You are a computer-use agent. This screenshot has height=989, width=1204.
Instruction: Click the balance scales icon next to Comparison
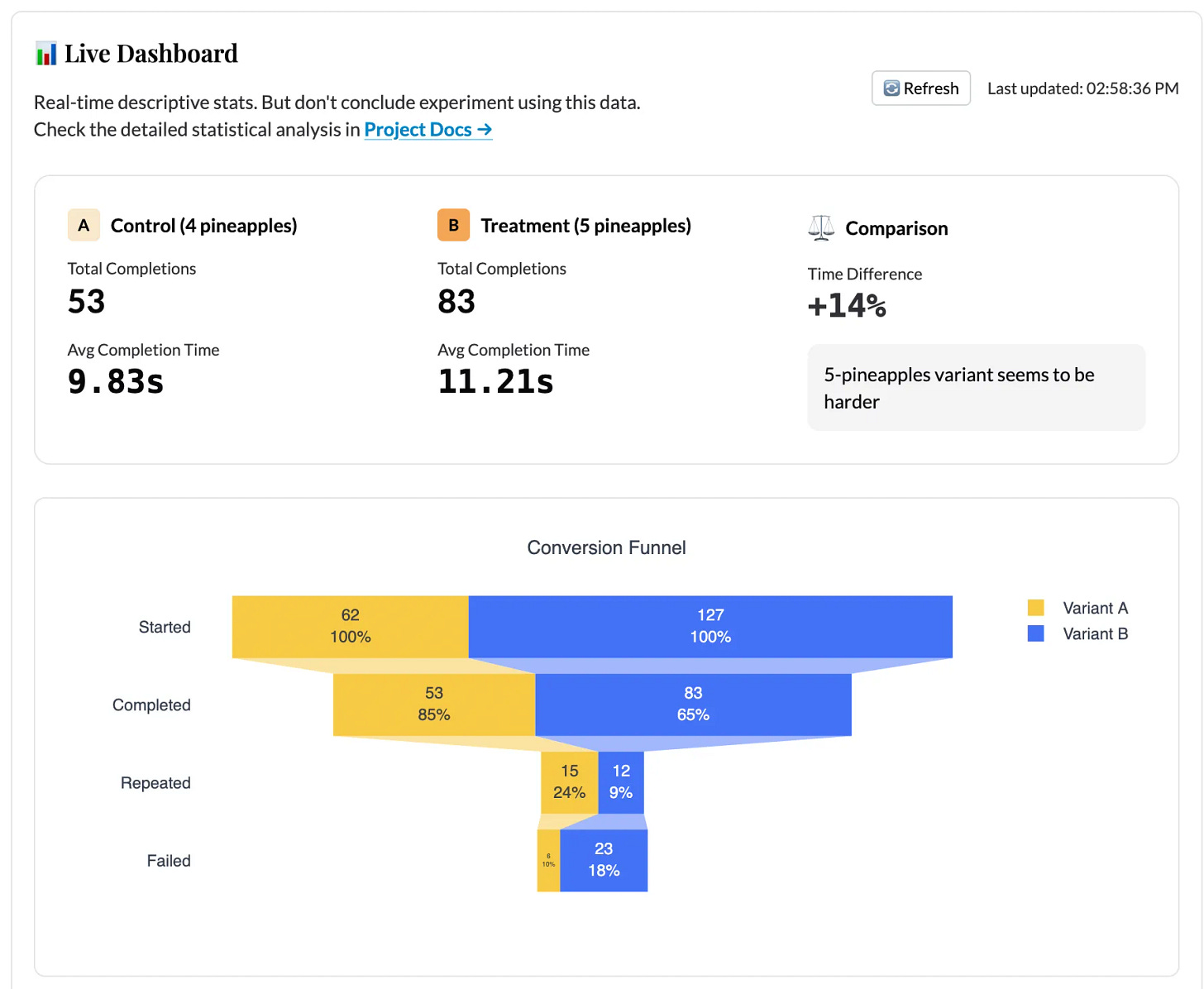[x=819, y=227]
